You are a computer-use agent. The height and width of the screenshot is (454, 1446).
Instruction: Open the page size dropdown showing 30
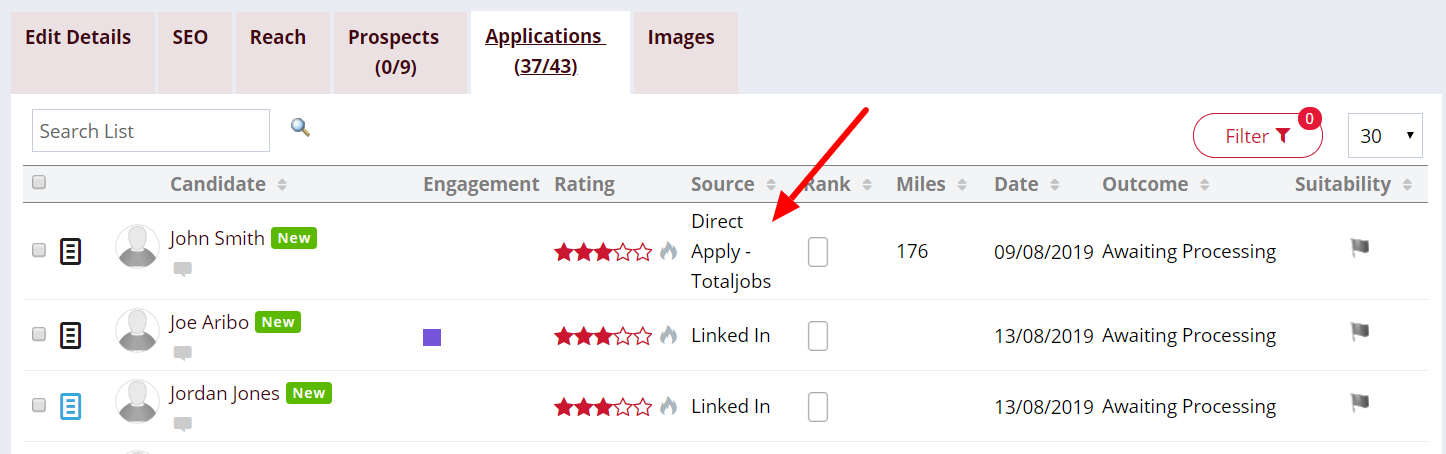click(x=1385, y=135)
